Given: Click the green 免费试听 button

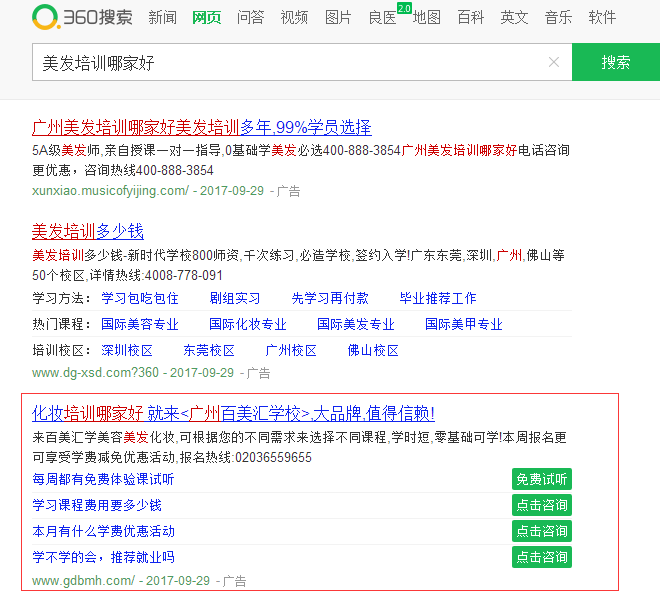Looking at the screenshot, I should (541, 479).
